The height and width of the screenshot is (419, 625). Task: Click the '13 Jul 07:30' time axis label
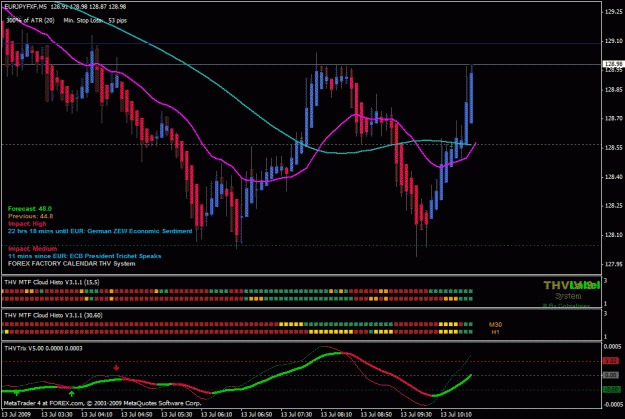(x=296, y=415)
